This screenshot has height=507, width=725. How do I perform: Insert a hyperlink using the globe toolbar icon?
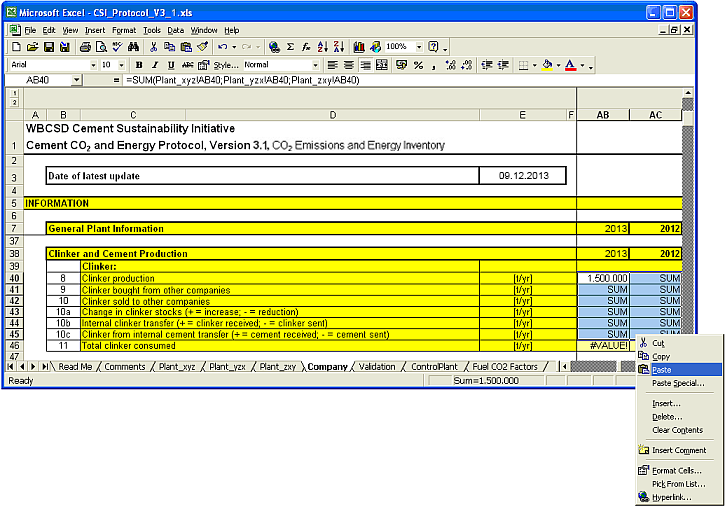pos(274,47)
